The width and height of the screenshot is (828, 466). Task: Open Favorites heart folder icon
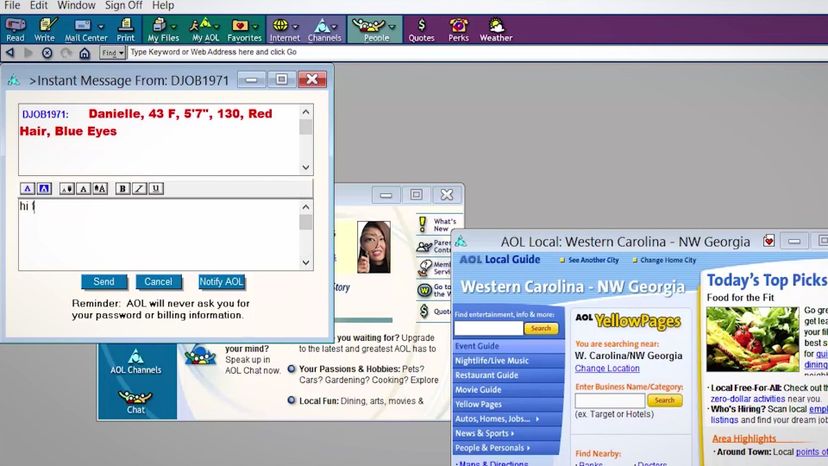[x=240, y=30]
